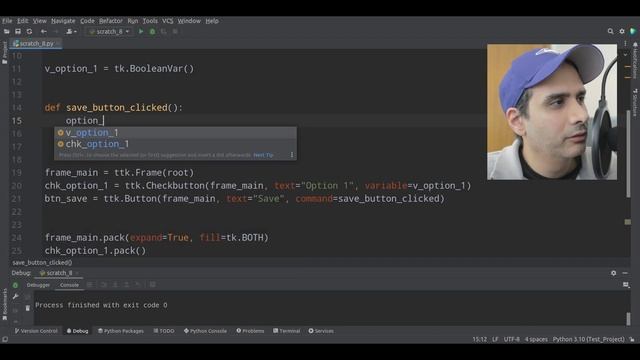This screenshot has height=360, width=640.
Task: Change the UTF-8 file encoding
Action: (x=511, y=340)
